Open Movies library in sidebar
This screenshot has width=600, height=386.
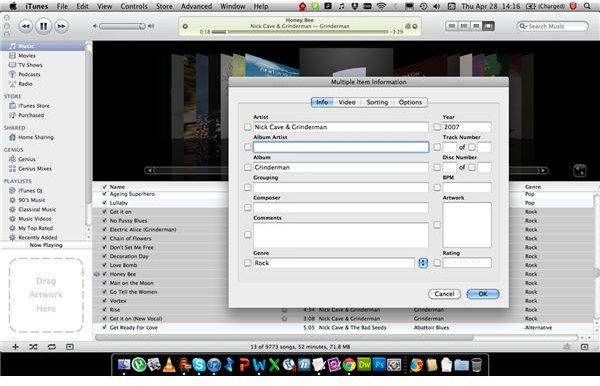pyautogui.click(x=27, y=55)
